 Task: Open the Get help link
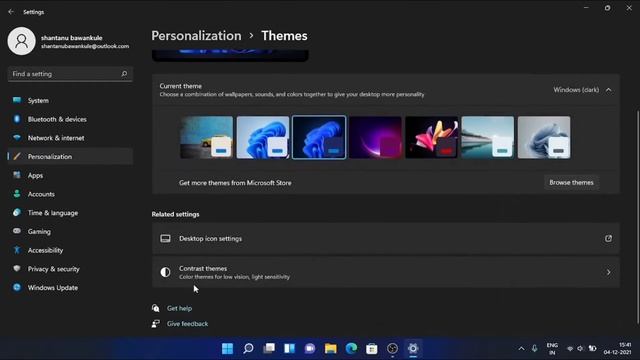pos(179,308)
